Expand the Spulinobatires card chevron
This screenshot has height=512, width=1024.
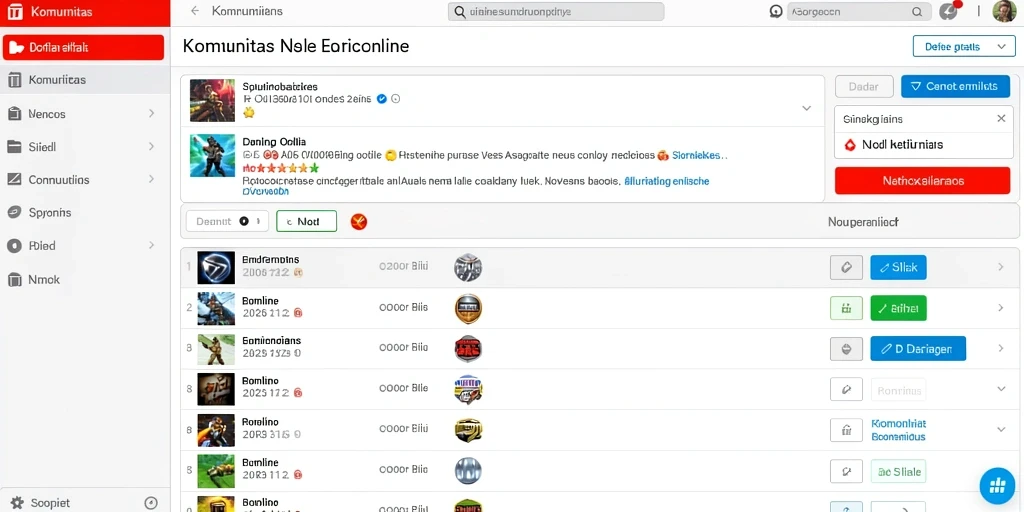click(x=807, y=108)
